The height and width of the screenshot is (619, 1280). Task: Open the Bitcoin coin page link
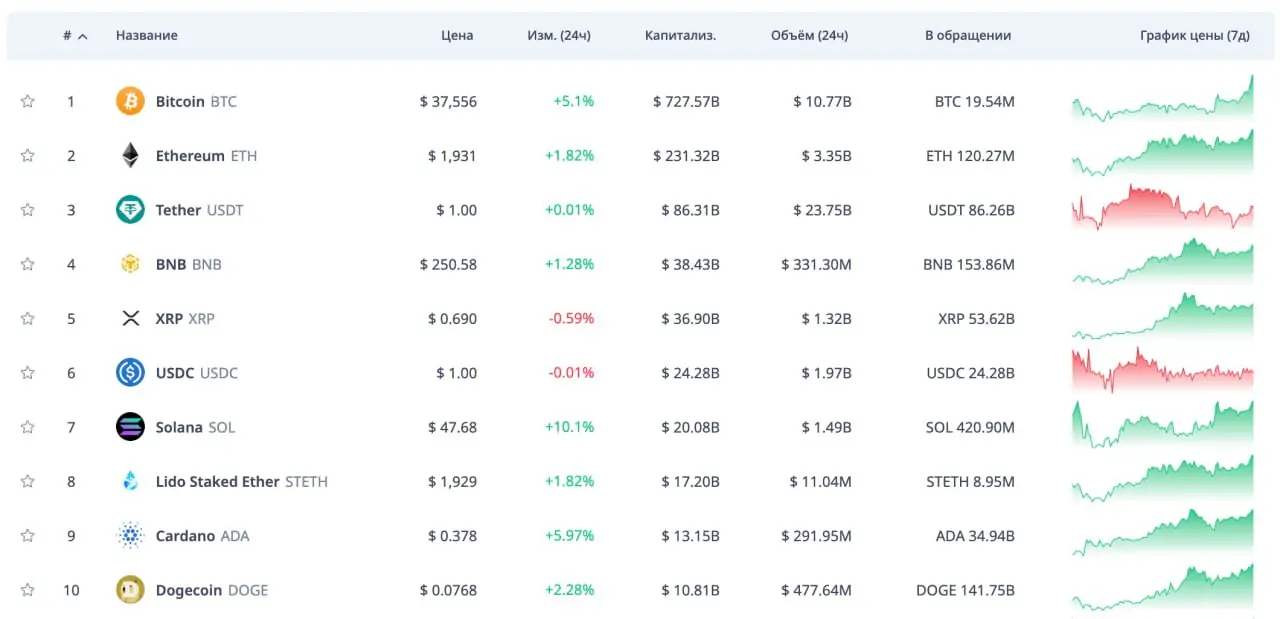tap(196, 101)
